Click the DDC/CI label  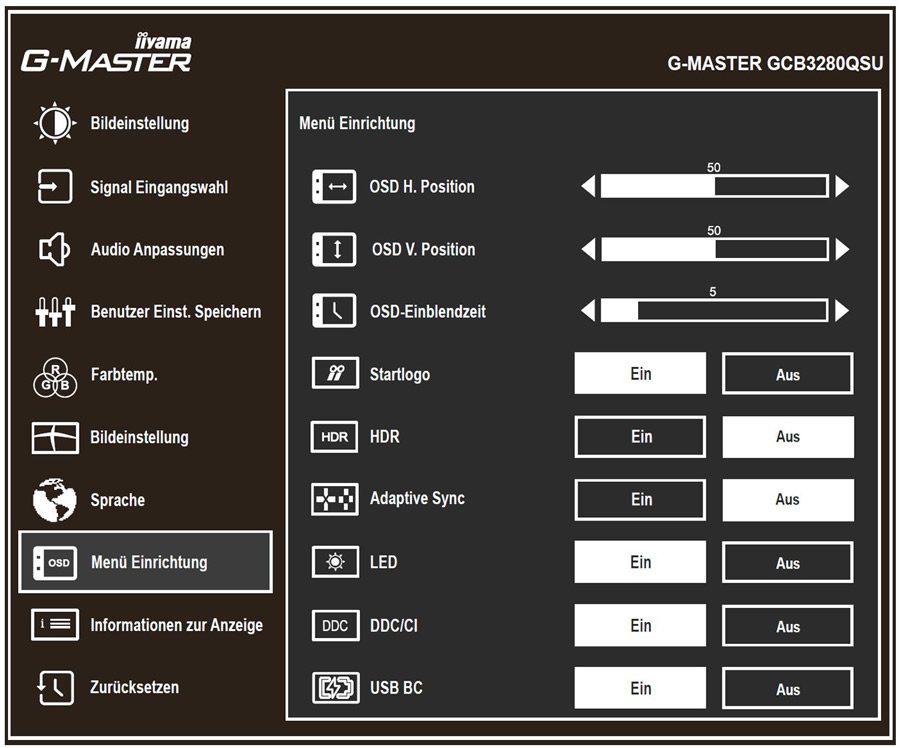click(x=394, y=625)
